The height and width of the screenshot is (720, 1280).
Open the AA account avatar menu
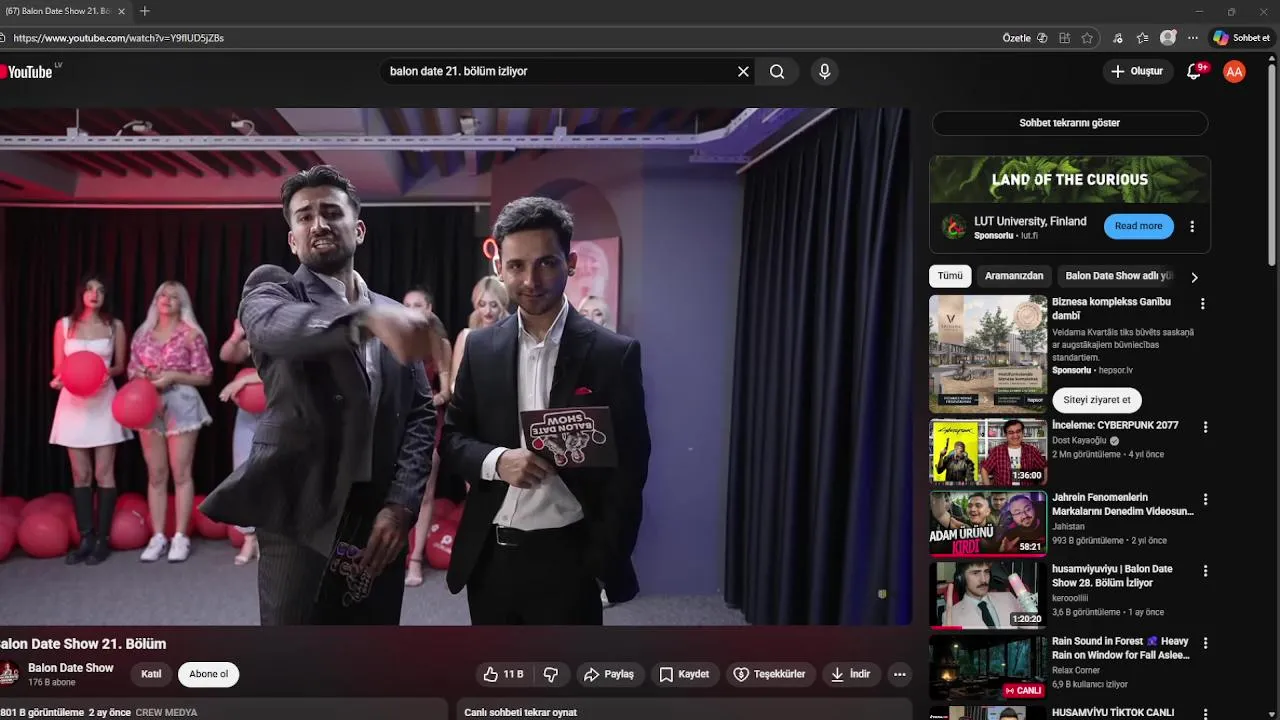(1234, 71)
